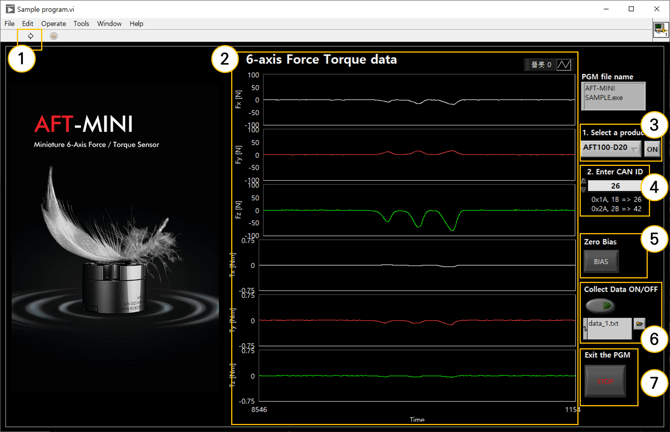Open the file browse folder icon

640,325
